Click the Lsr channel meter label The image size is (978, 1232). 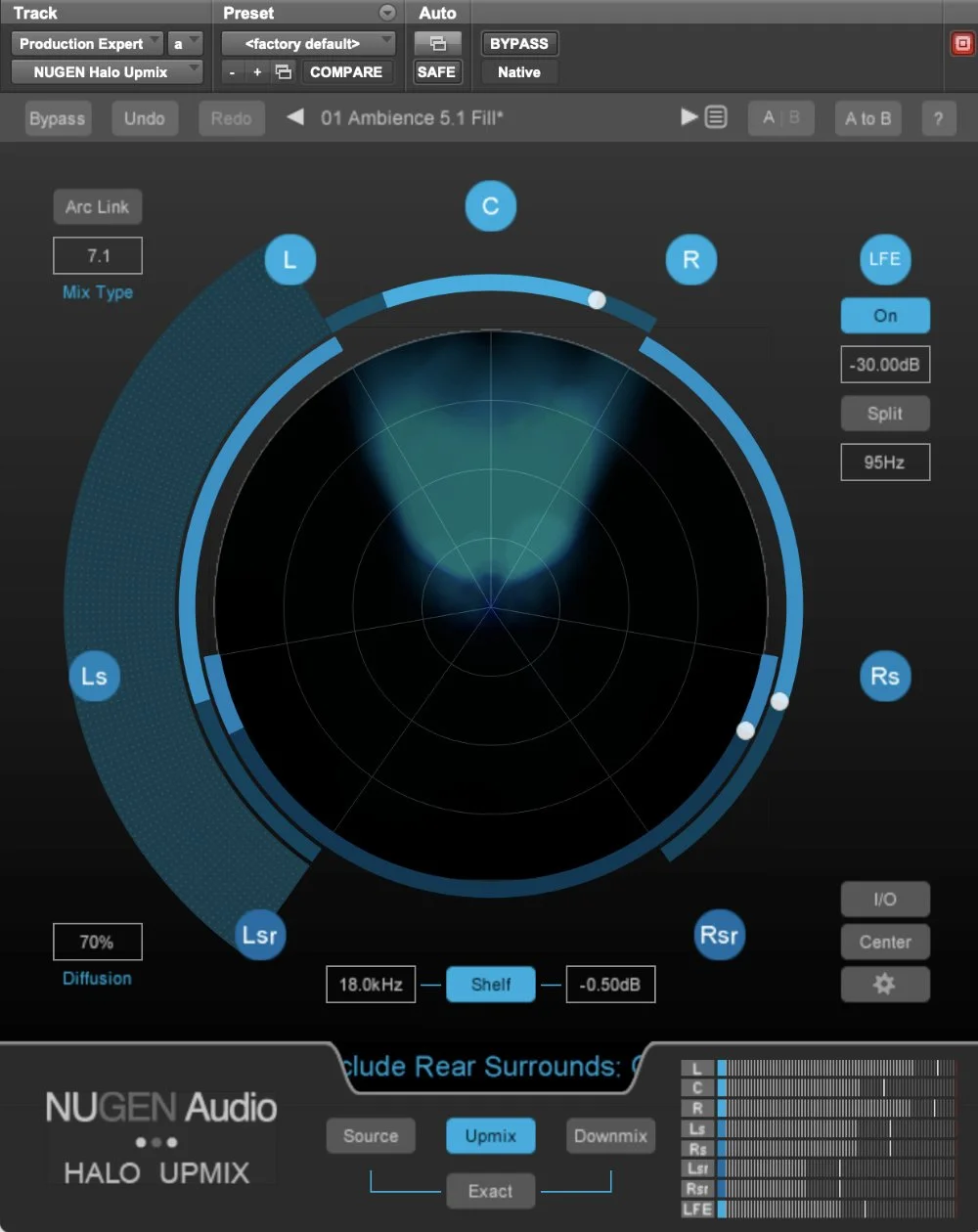coord(697,1168)
